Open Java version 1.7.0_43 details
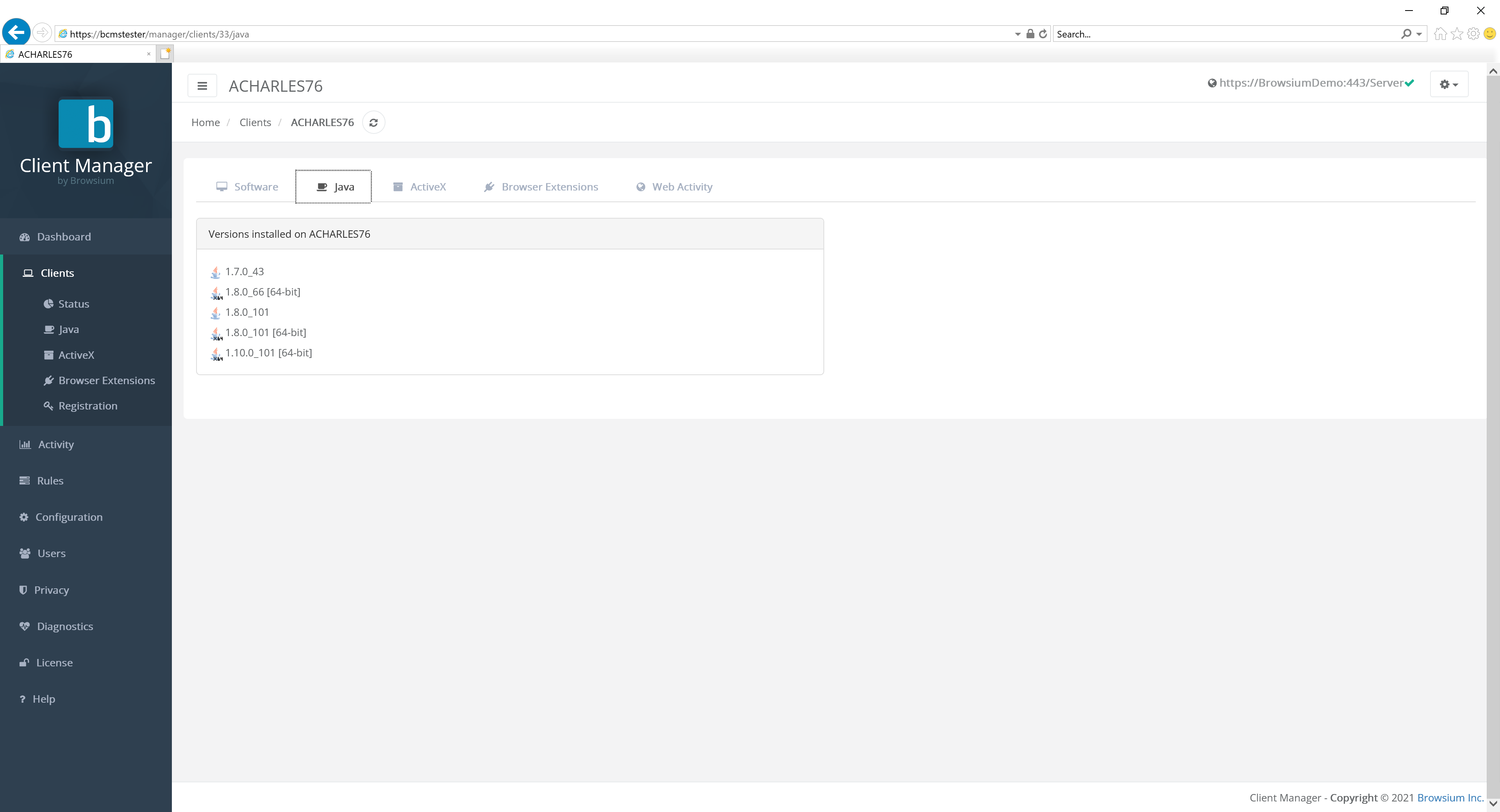 click(244, 271)
